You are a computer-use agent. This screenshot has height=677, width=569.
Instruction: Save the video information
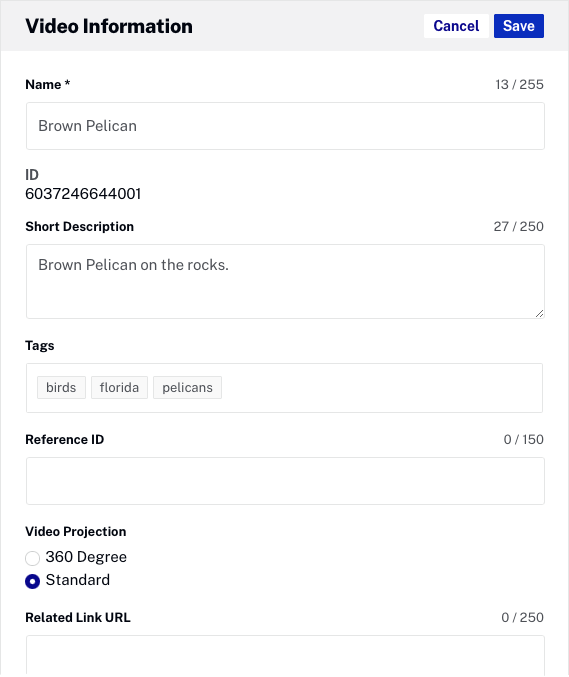coord(518,26)
